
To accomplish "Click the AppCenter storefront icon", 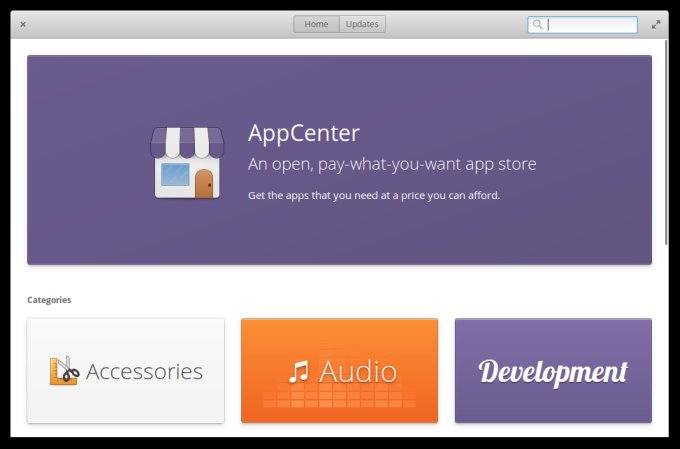I will [187, 163].
